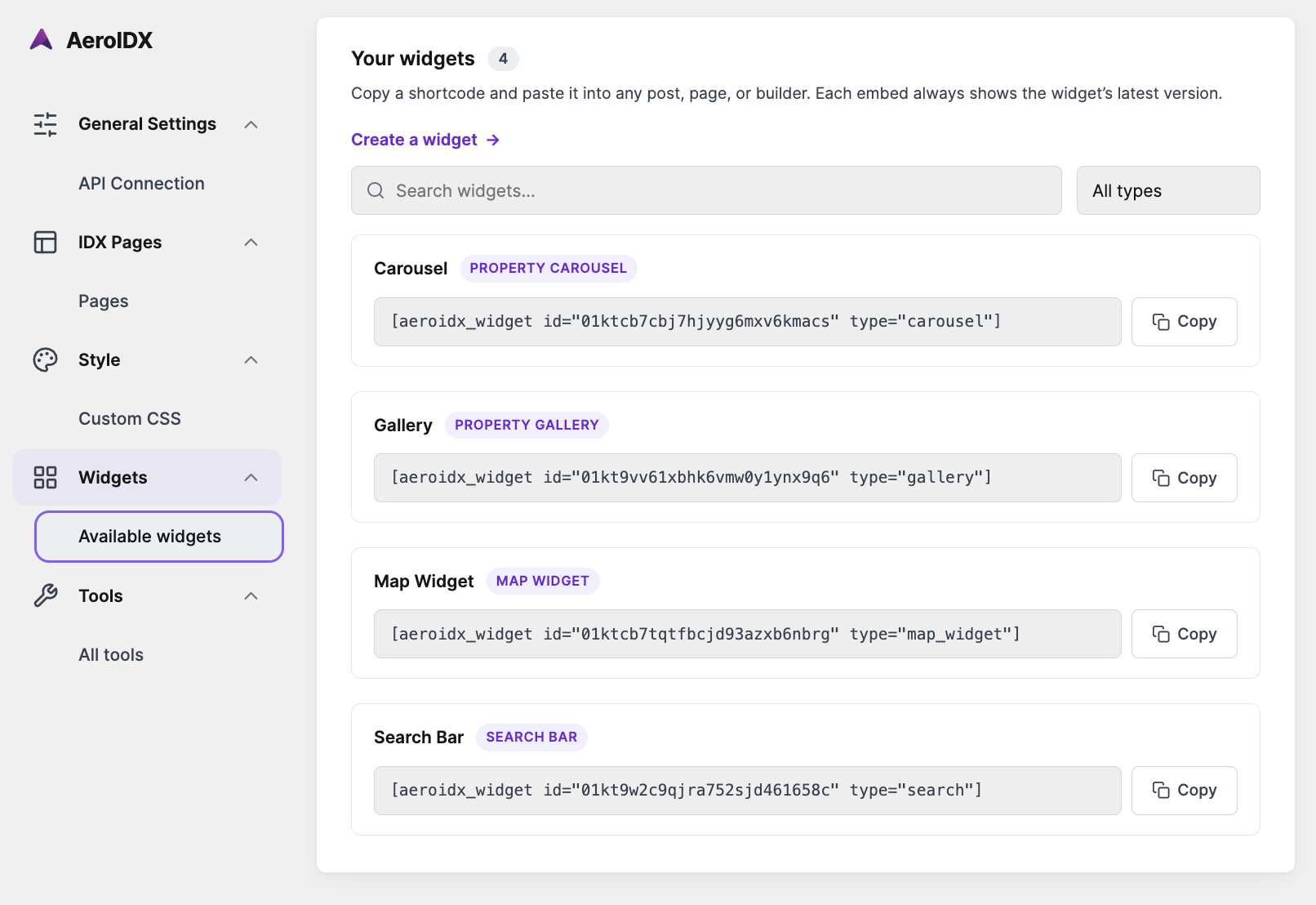This screenshot has width=1316, height=905.
Task: Follow the Create a widget link
Action: click(425, 140)
